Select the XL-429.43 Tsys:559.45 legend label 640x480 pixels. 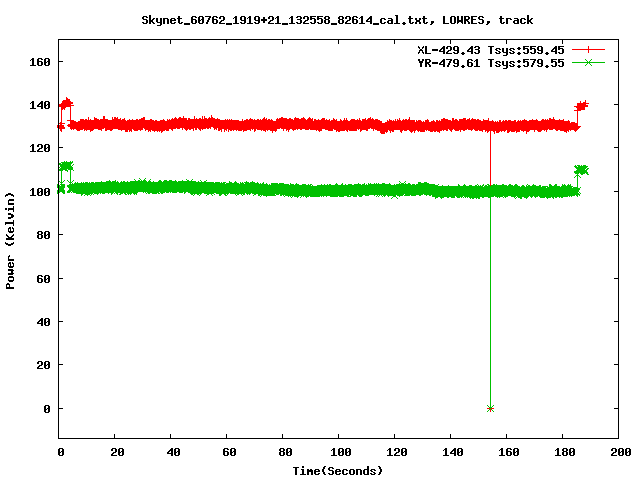click(x=491, y=50)
